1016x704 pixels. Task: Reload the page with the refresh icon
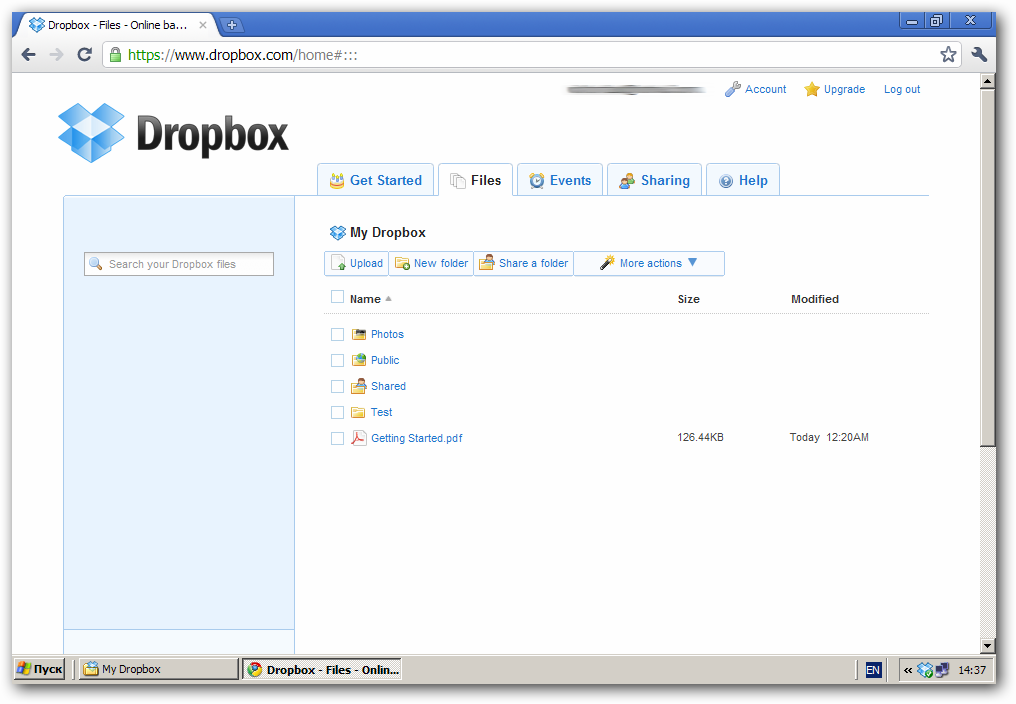(x=85, y=54)
